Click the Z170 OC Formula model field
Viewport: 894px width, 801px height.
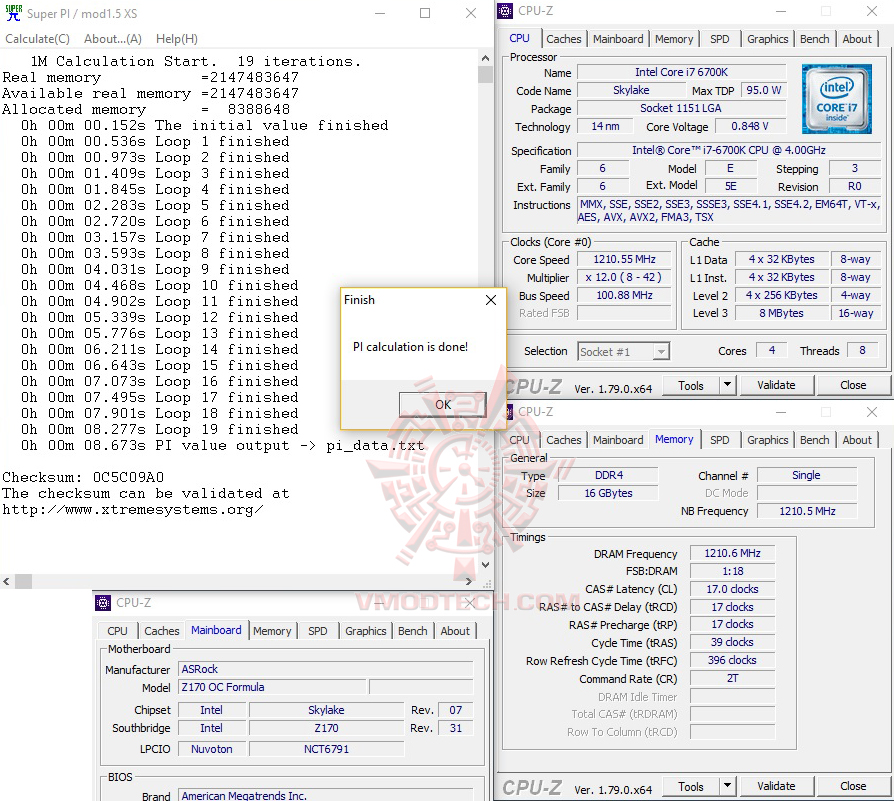click(x=271, y=688)
